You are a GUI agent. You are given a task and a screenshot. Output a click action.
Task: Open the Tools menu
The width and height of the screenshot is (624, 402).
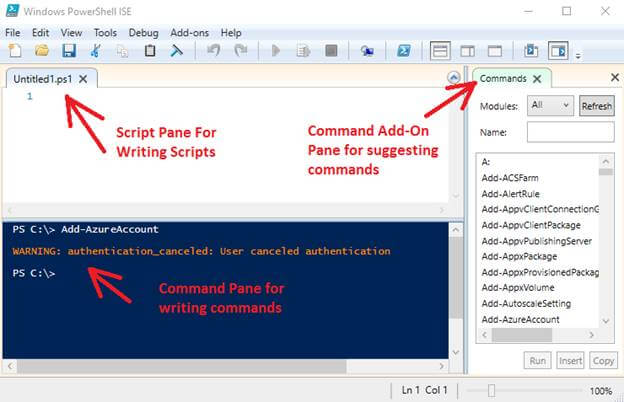pos(105,33)
